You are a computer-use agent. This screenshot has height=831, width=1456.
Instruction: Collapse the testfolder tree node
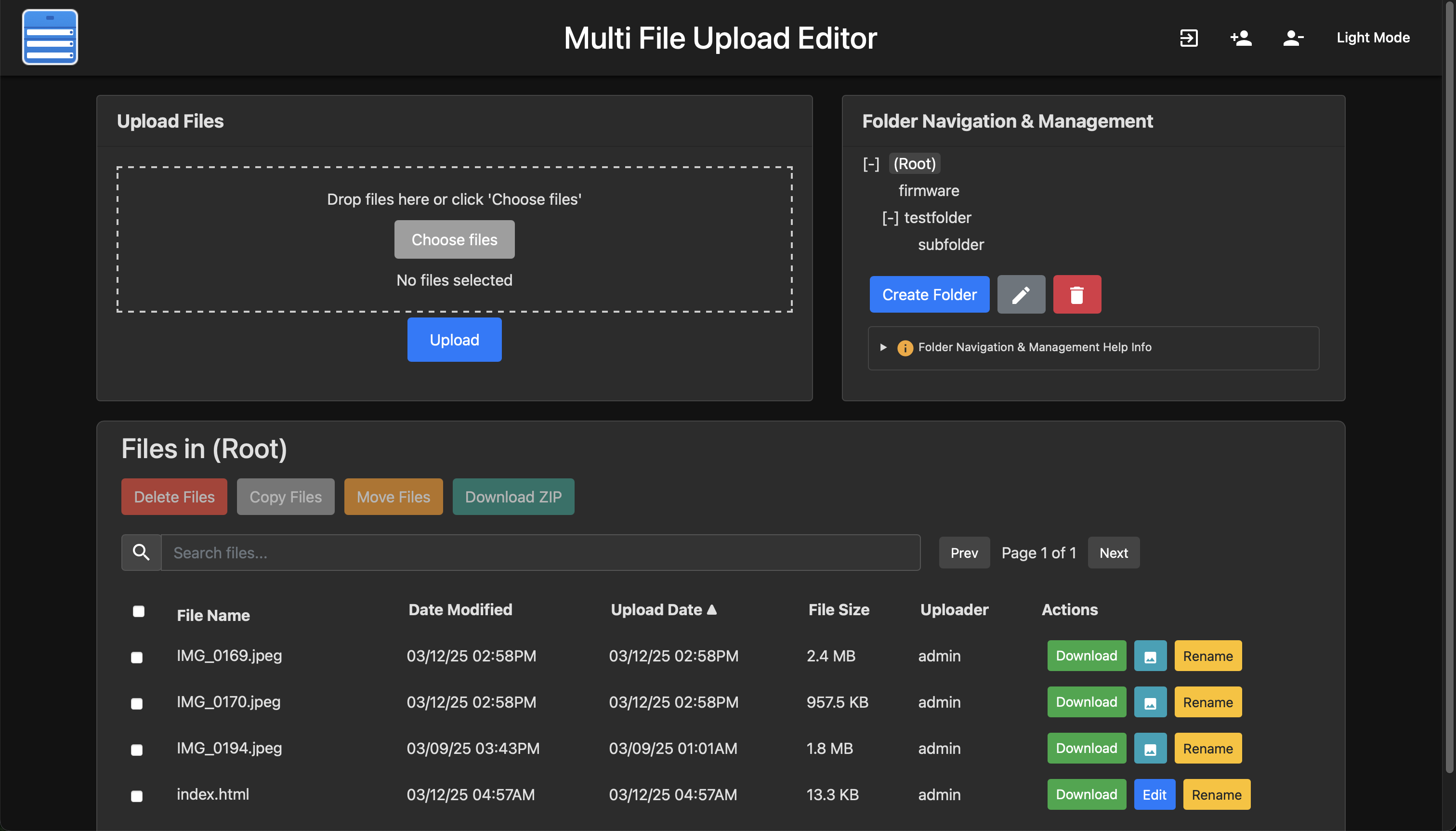tap(890, 218)
